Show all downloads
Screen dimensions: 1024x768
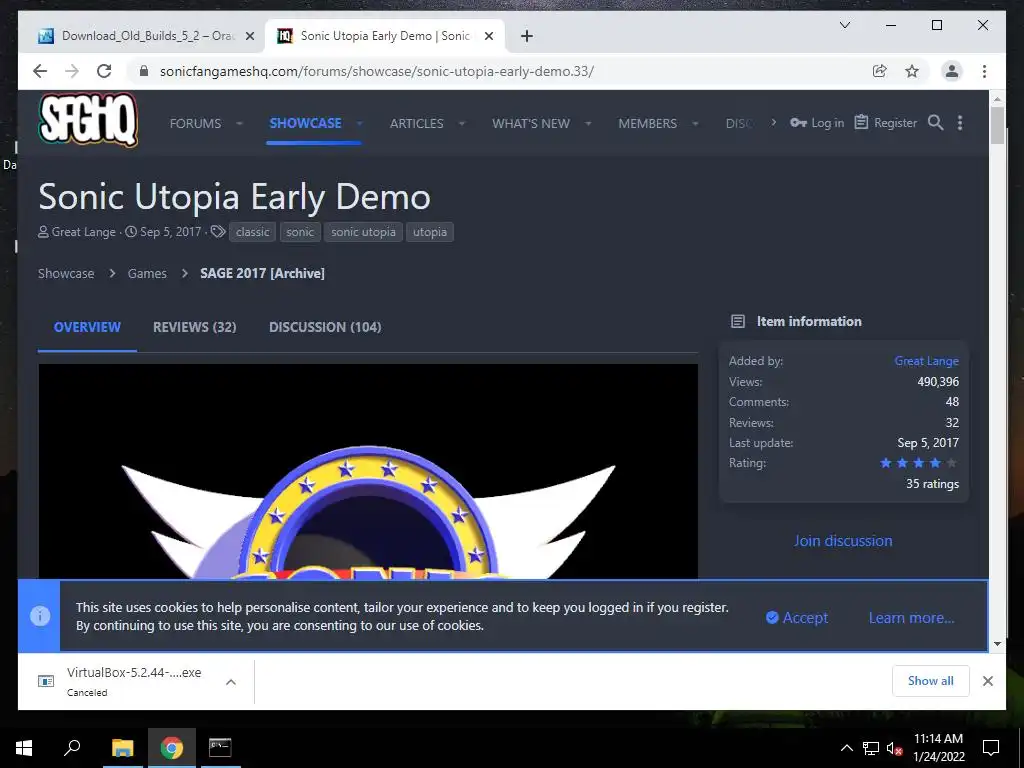930,681
